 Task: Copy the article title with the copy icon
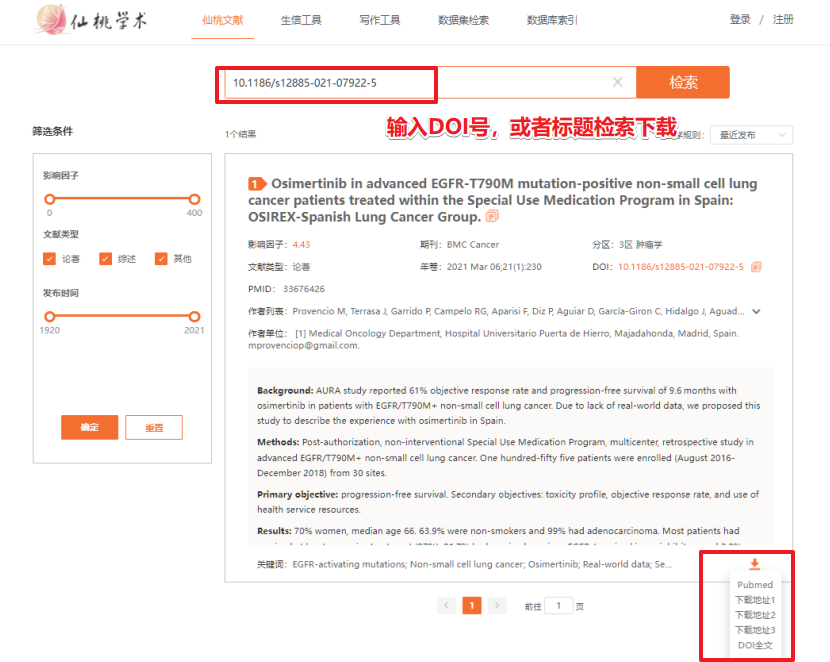tap(492, 216)
